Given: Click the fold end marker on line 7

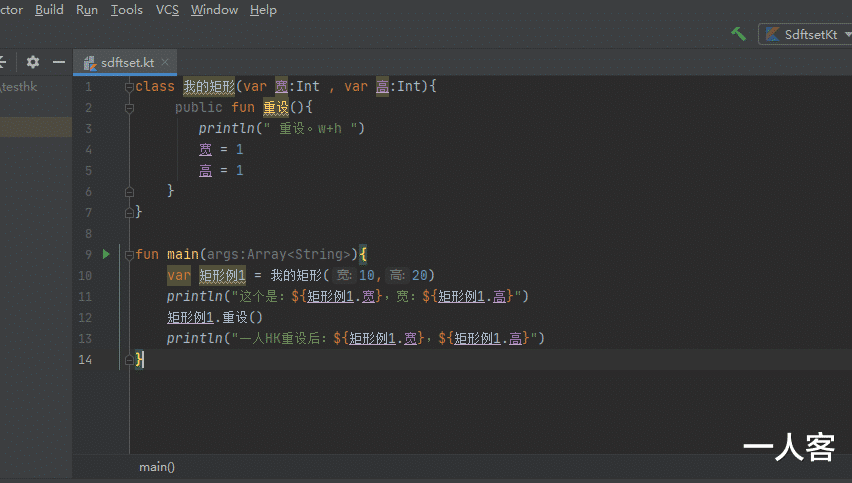Looking at the screenshot, I should (129, 212).
